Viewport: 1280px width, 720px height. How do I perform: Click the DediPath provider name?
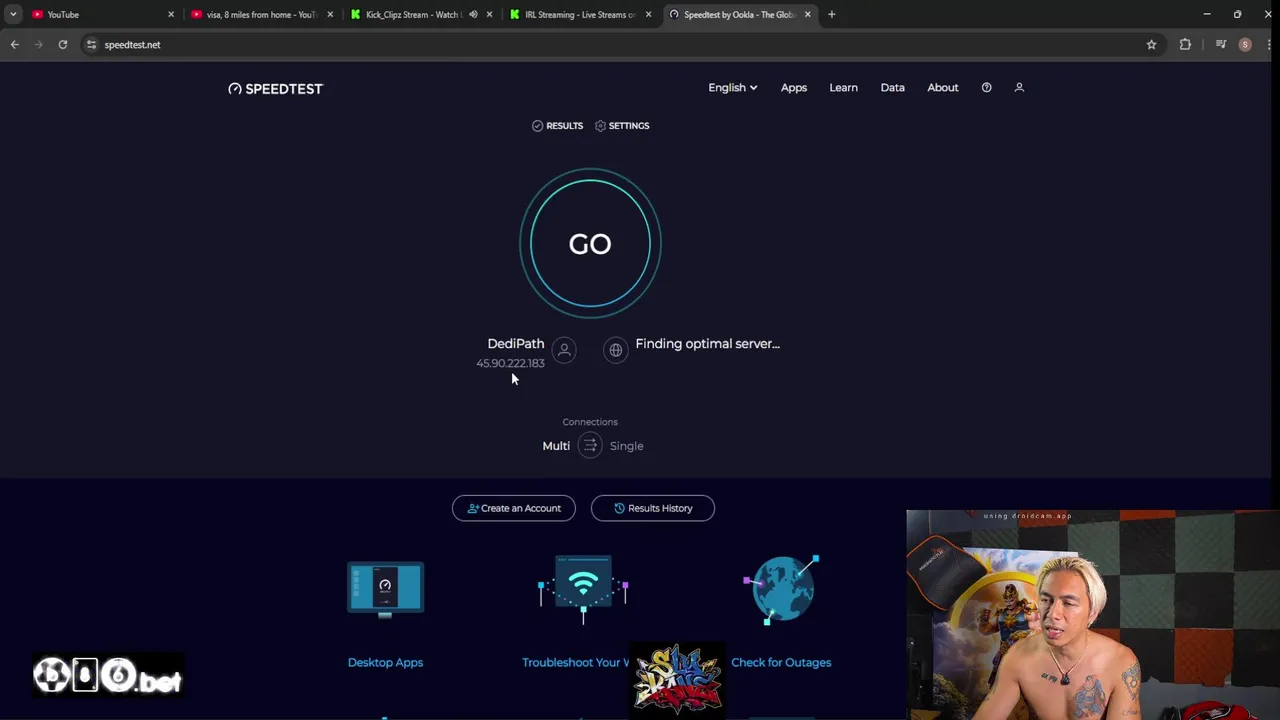pyautogui.click(x=516, y=344)
